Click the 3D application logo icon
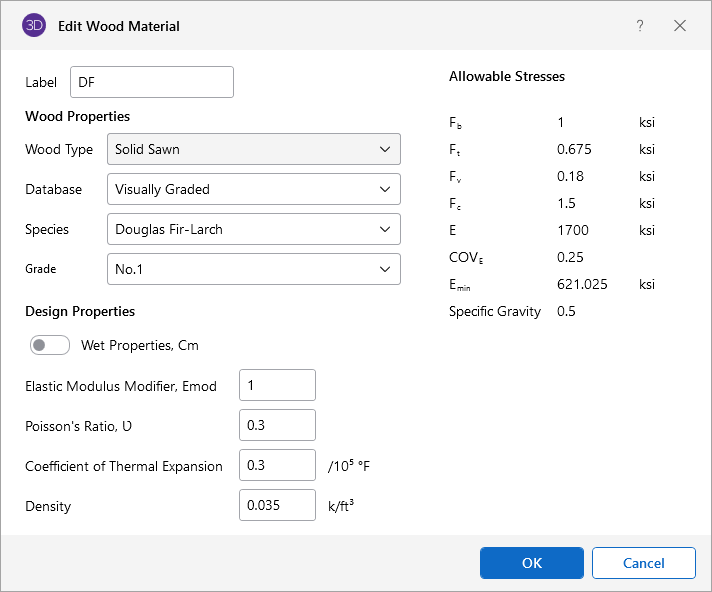 pos(34,26)
